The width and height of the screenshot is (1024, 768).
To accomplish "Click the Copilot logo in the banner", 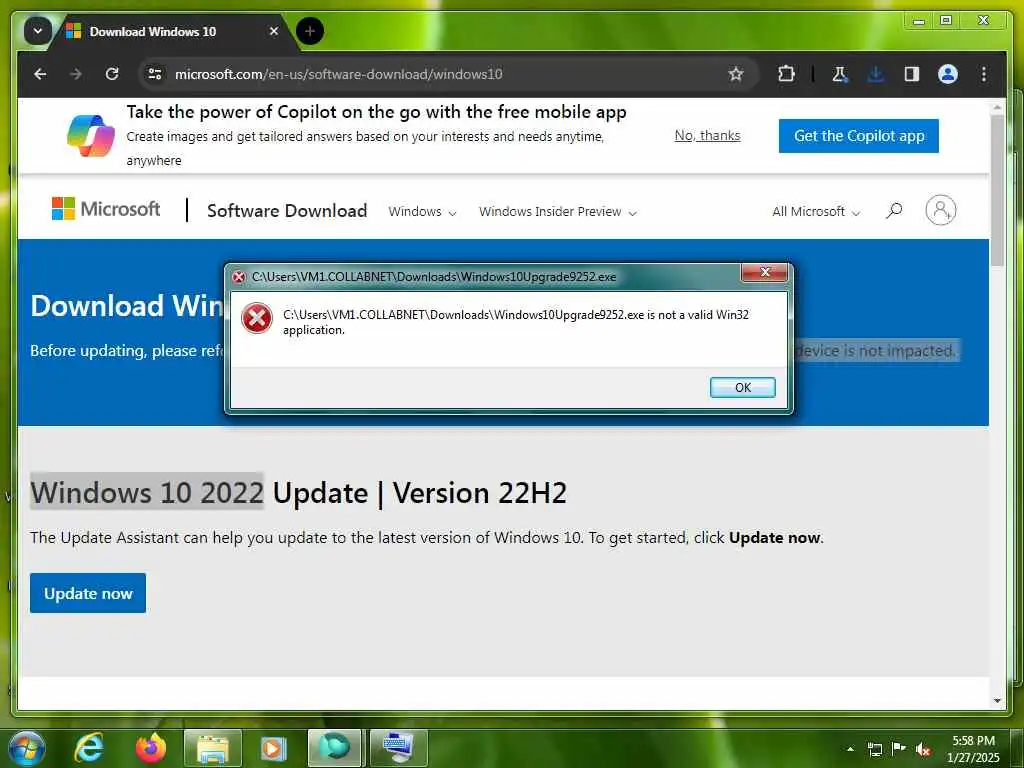I will (91, 136).
